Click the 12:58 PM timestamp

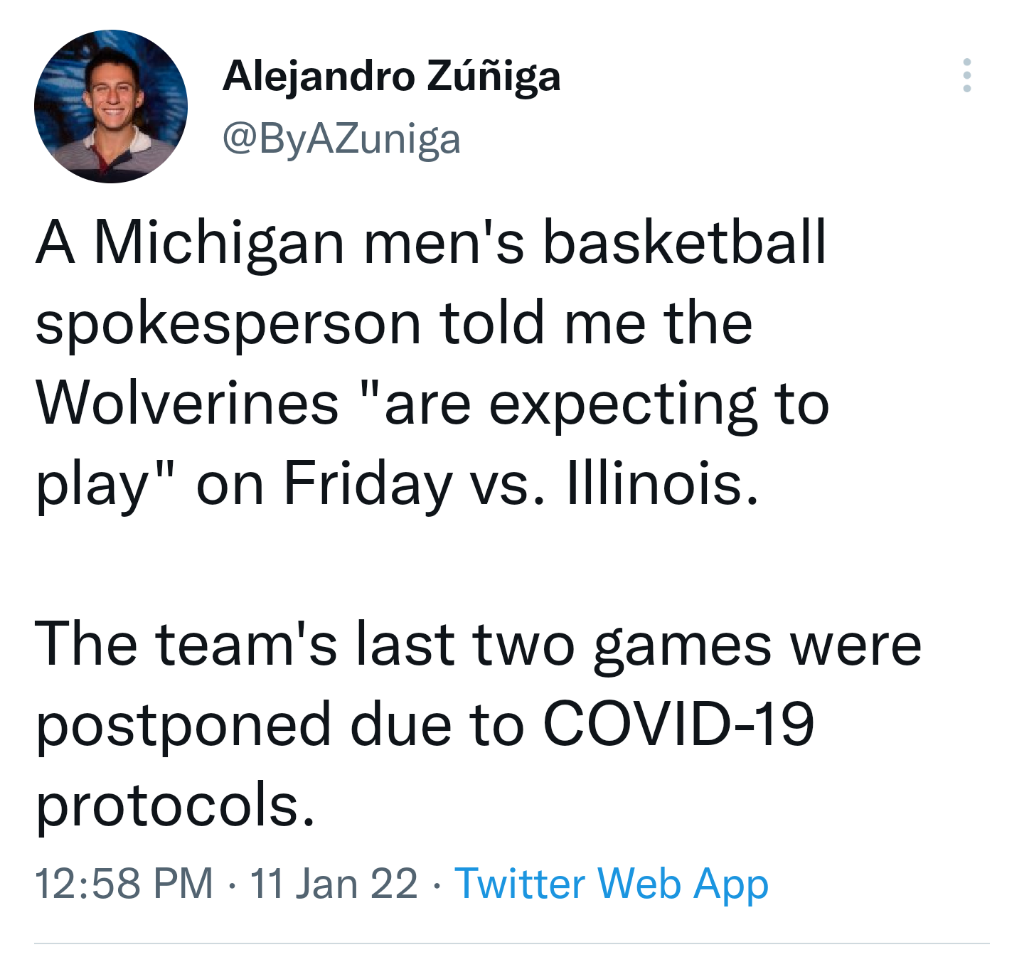tap(124, 884)
